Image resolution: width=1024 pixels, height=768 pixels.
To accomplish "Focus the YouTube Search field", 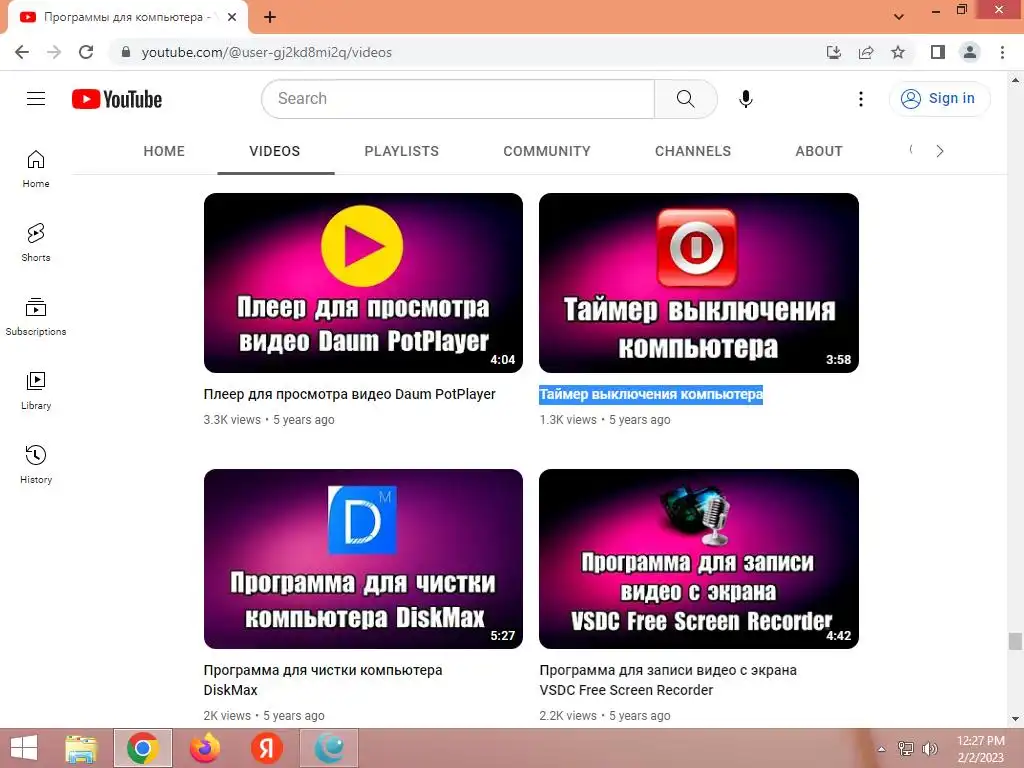I will tap(458, 99).
